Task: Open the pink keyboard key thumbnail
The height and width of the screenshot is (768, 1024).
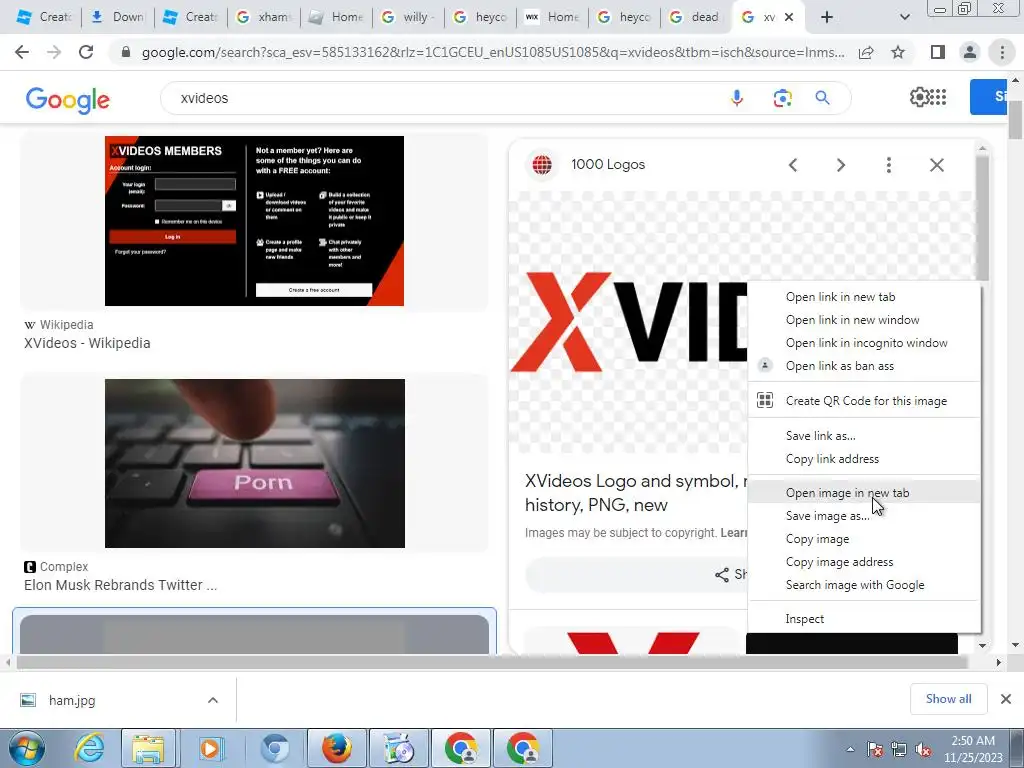Action: pos(255,463)
